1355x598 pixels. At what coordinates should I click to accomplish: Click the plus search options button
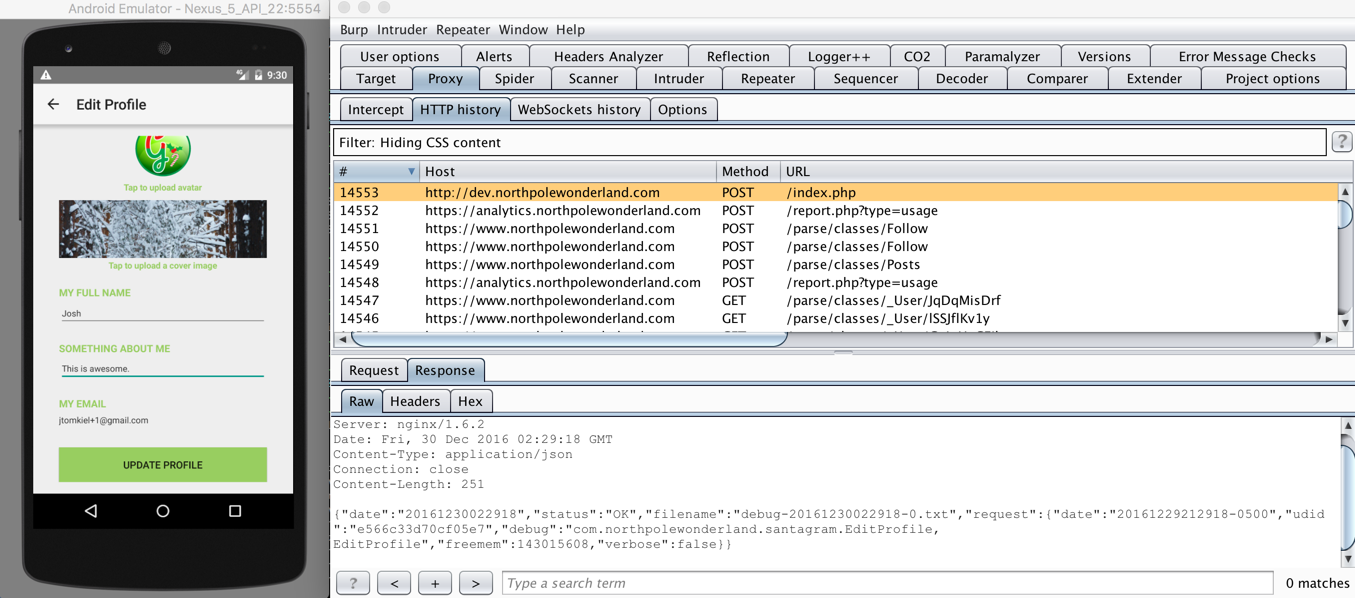[x=435, y=583]
